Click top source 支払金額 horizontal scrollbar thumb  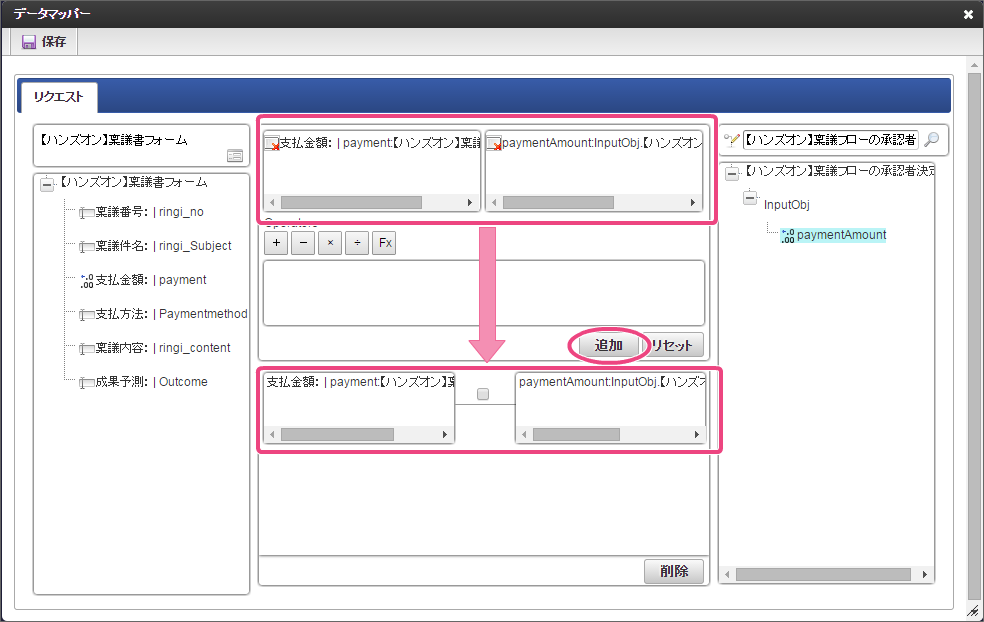(351, 203)
